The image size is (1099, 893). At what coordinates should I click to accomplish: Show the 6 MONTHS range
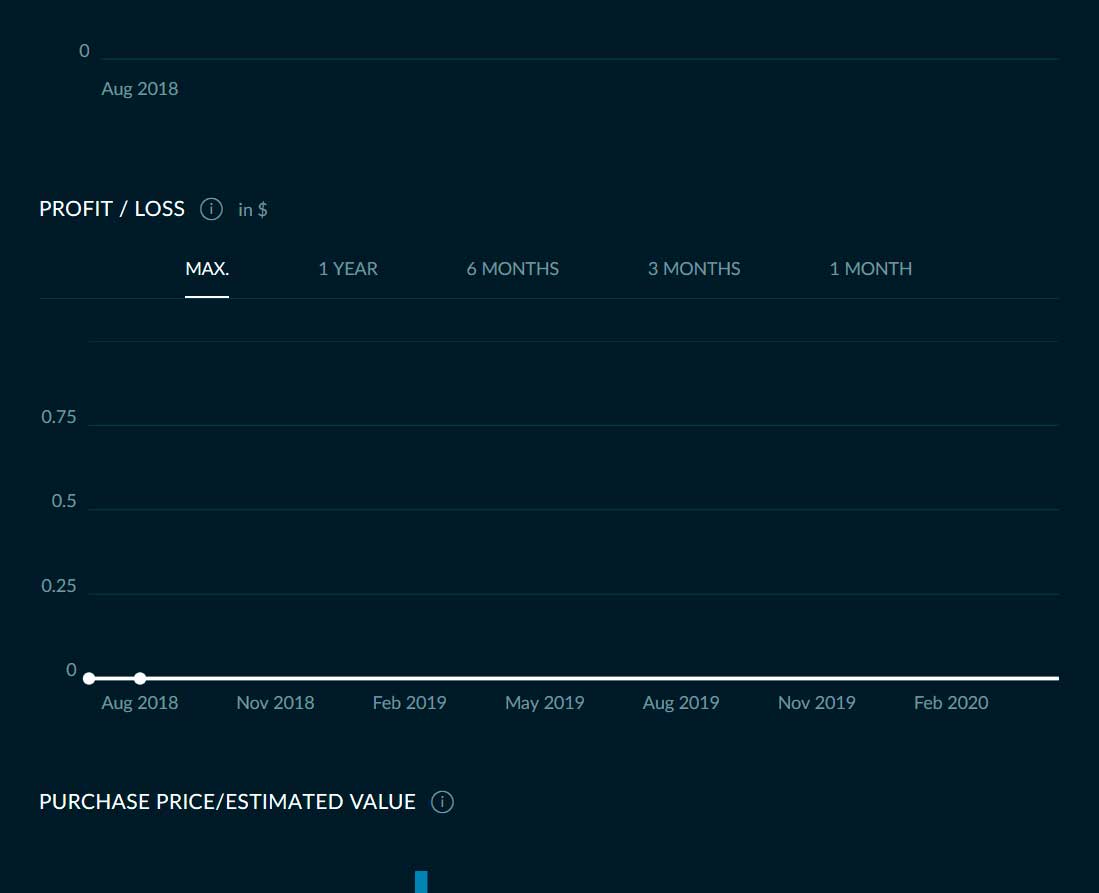pyautogui.click(x=512, y=269)
